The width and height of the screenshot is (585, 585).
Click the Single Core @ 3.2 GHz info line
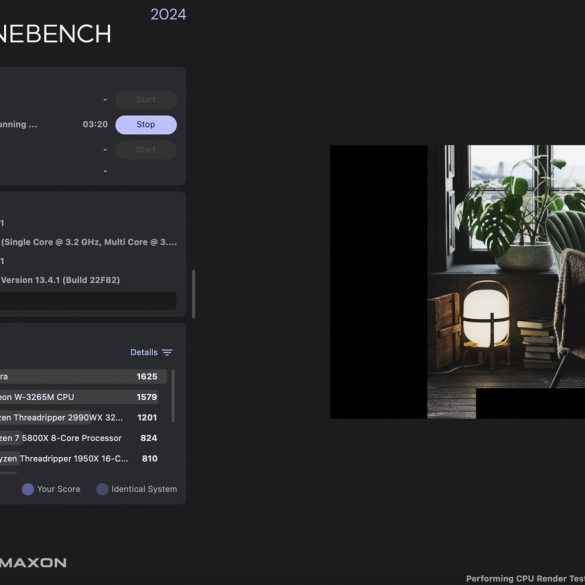point(89,242)
